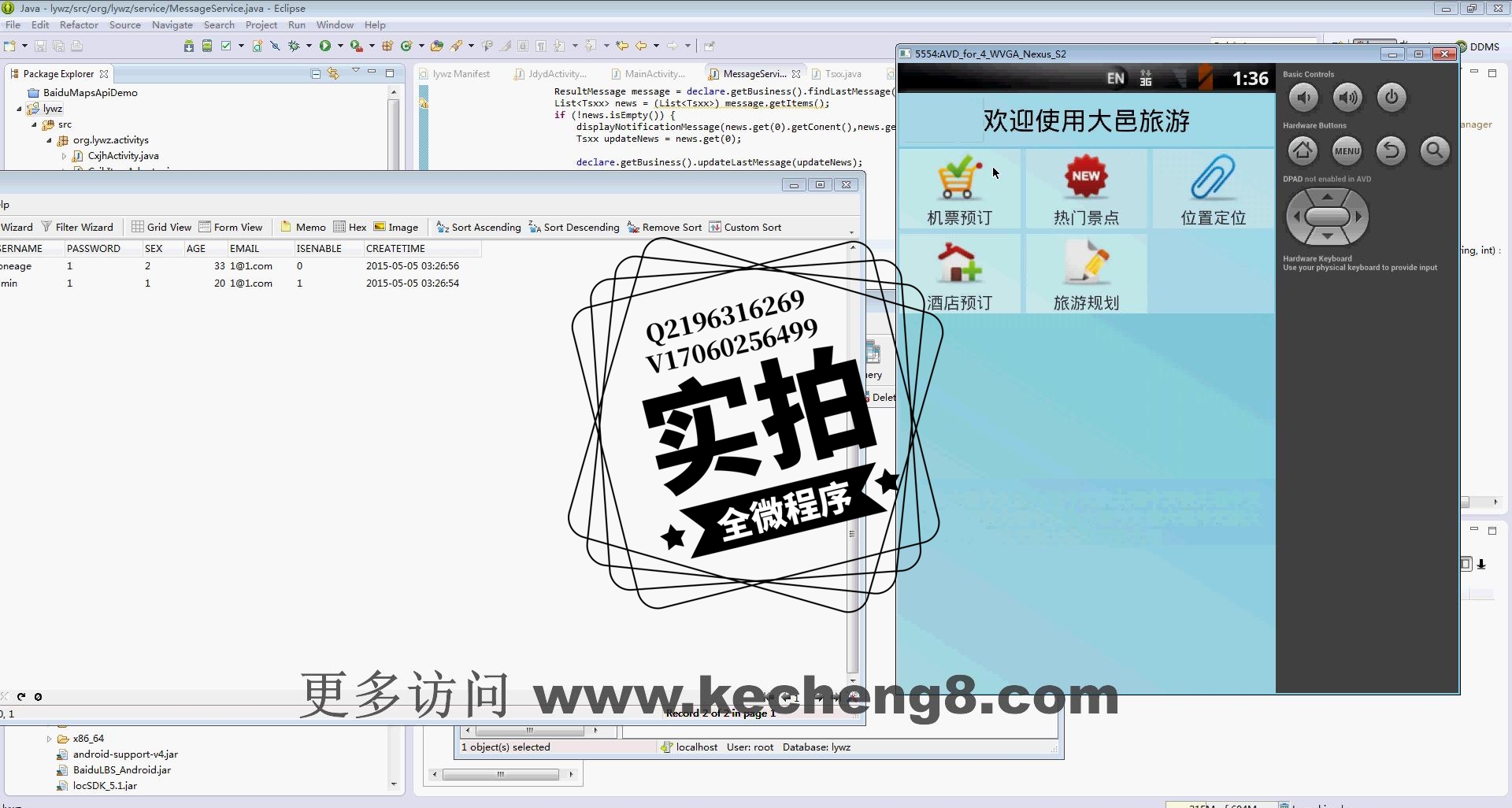Collapse the org.lywz.activitys package
The height and width of the screenshot is (808, 1512).
click(x=49, y=140)
